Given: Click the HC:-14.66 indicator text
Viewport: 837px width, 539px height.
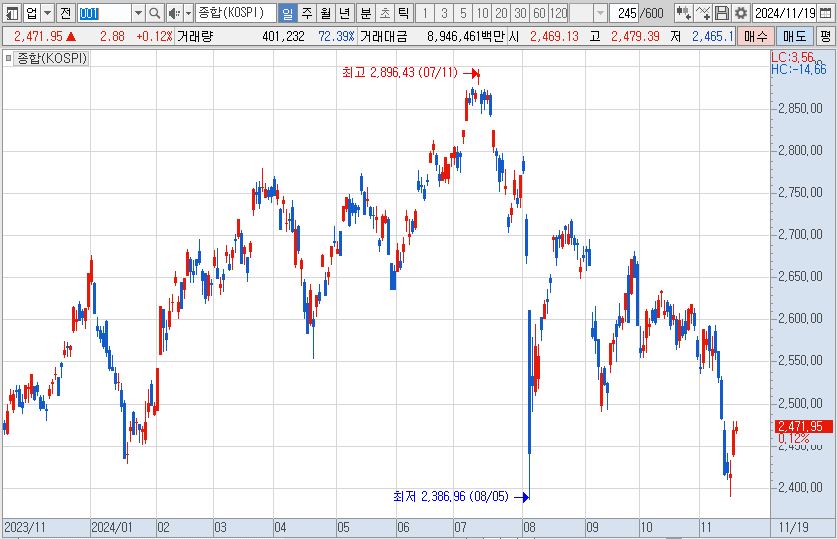Looking at the screenshot, I should (799, 69).
